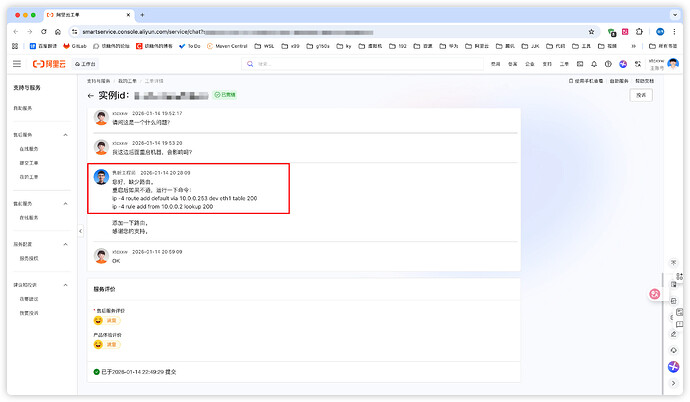Select the smiley rating under 产品体验评价

click(99, 344)
